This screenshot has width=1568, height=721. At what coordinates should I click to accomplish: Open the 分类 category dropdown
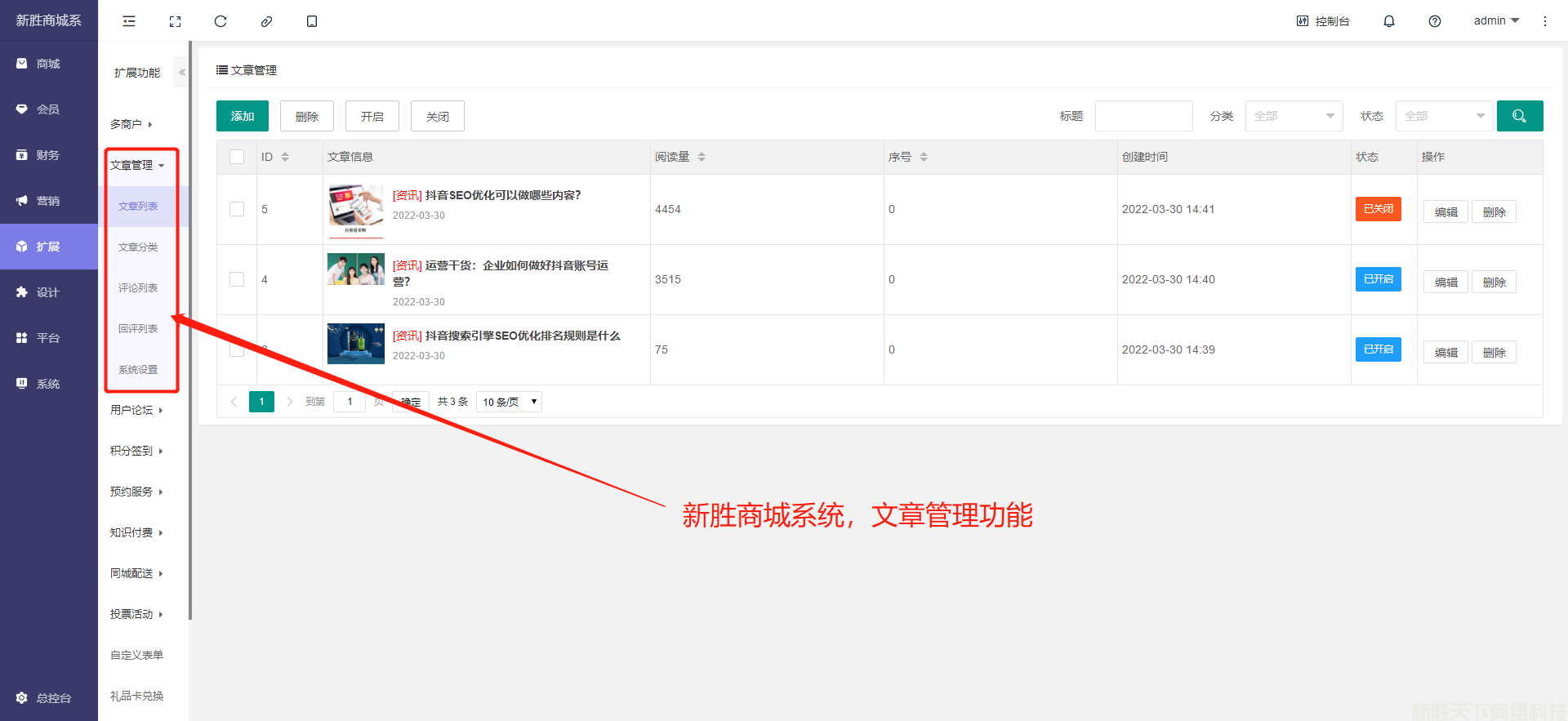1294,116
